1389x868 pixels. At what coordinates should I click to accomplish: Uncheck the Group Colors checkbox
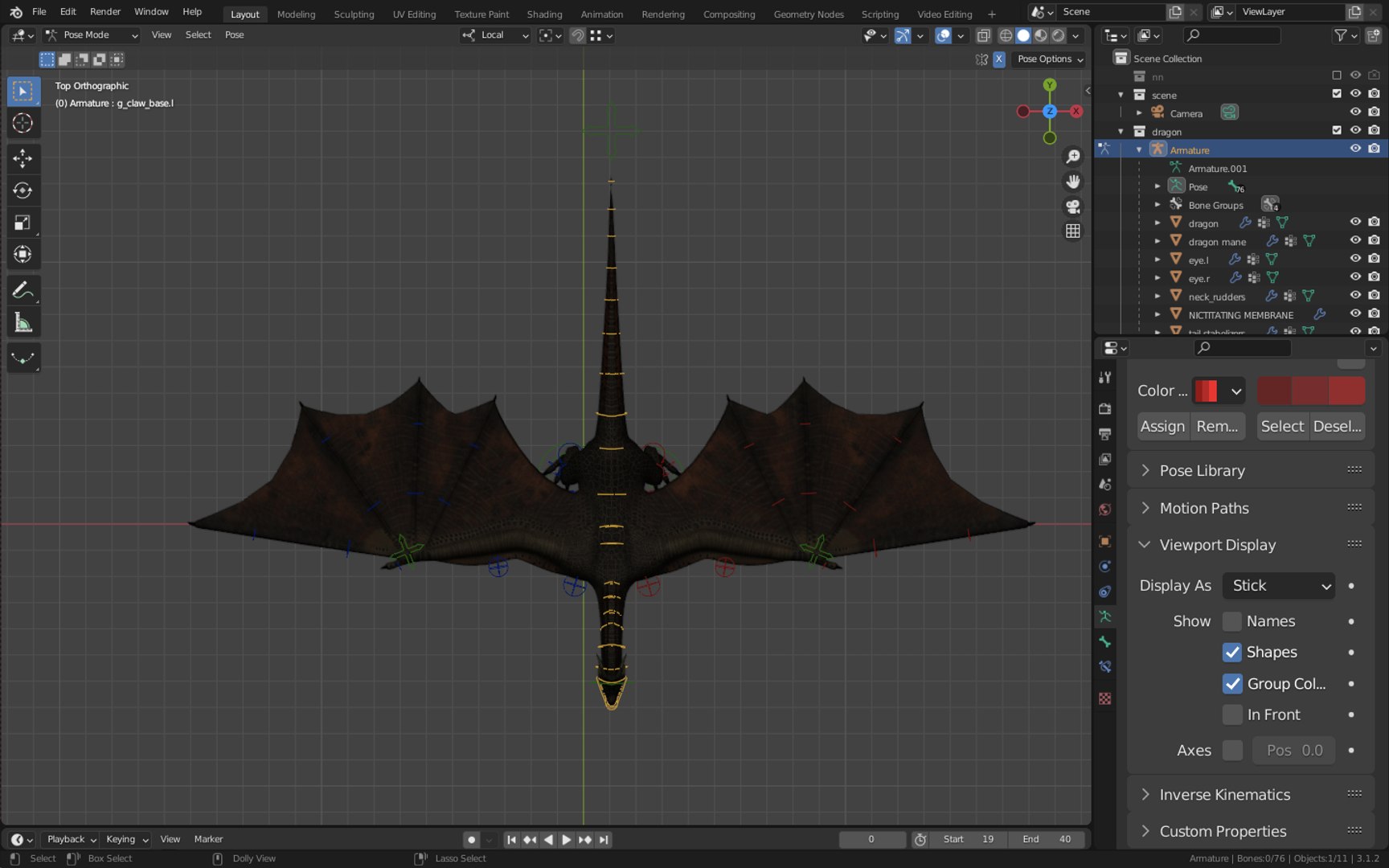click(x=1232, y=684)
